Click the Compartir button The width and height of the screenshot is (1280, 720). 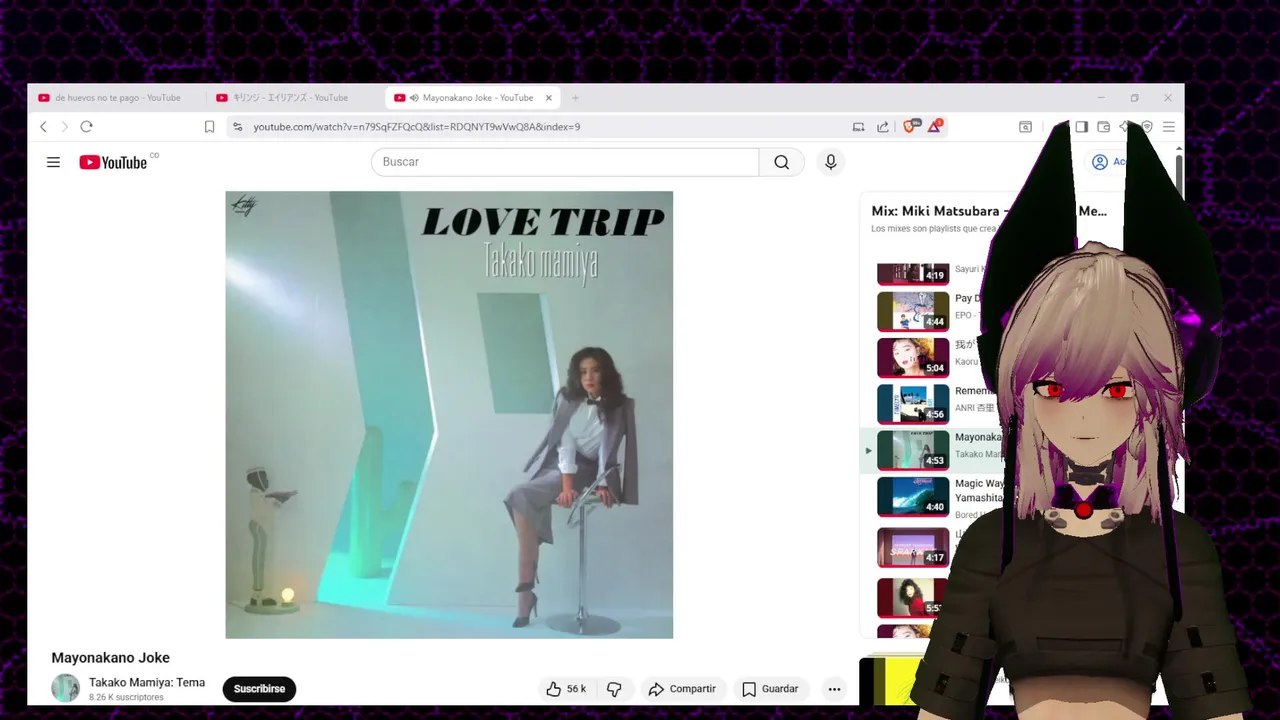click(x=682, y=689)
